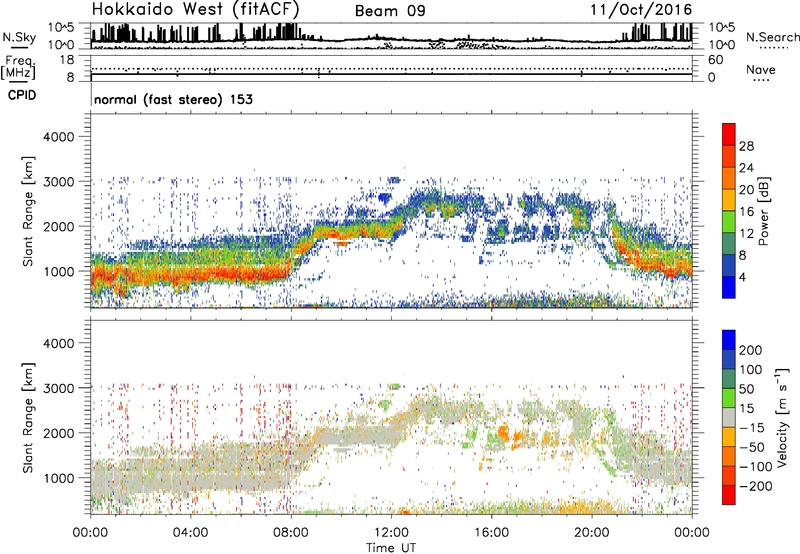Image resolution: width=800 pixels, height=554 pixels.
Task: Click the '1000' tick on the velocity panel
Action: coord(58,478)
